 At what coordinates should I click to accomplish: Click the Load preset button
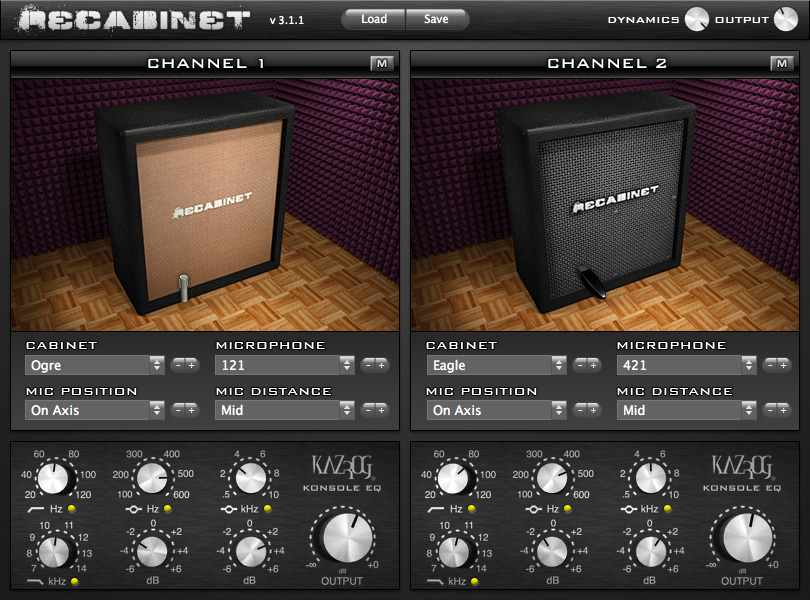tap(373, 19)
